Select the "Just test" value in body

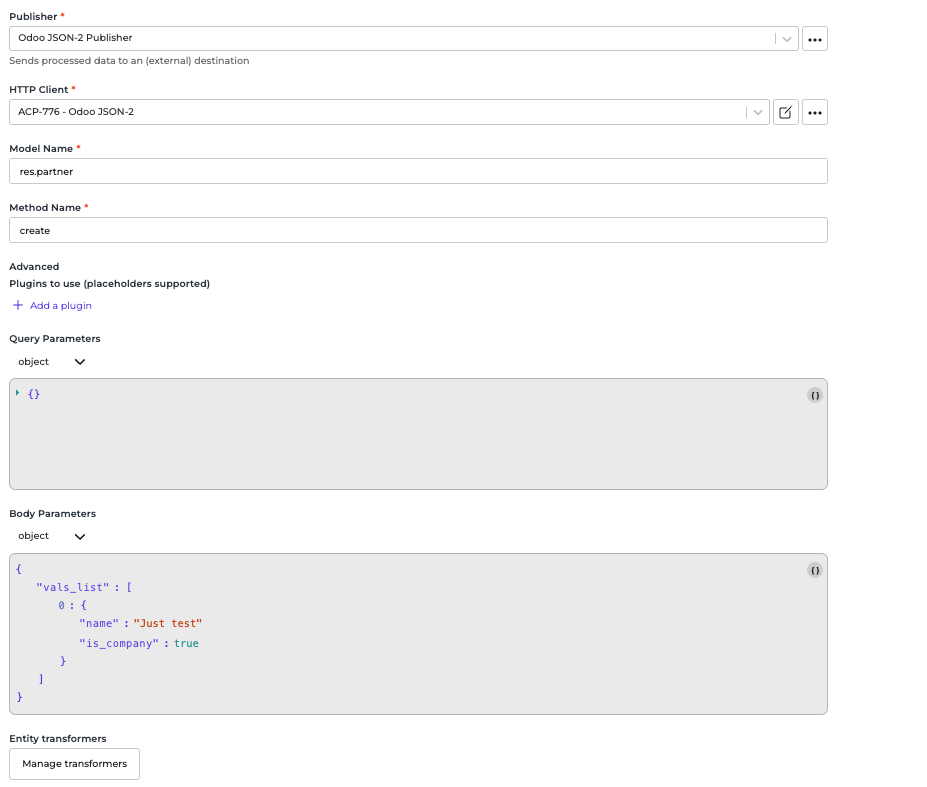tap(168, 624)
